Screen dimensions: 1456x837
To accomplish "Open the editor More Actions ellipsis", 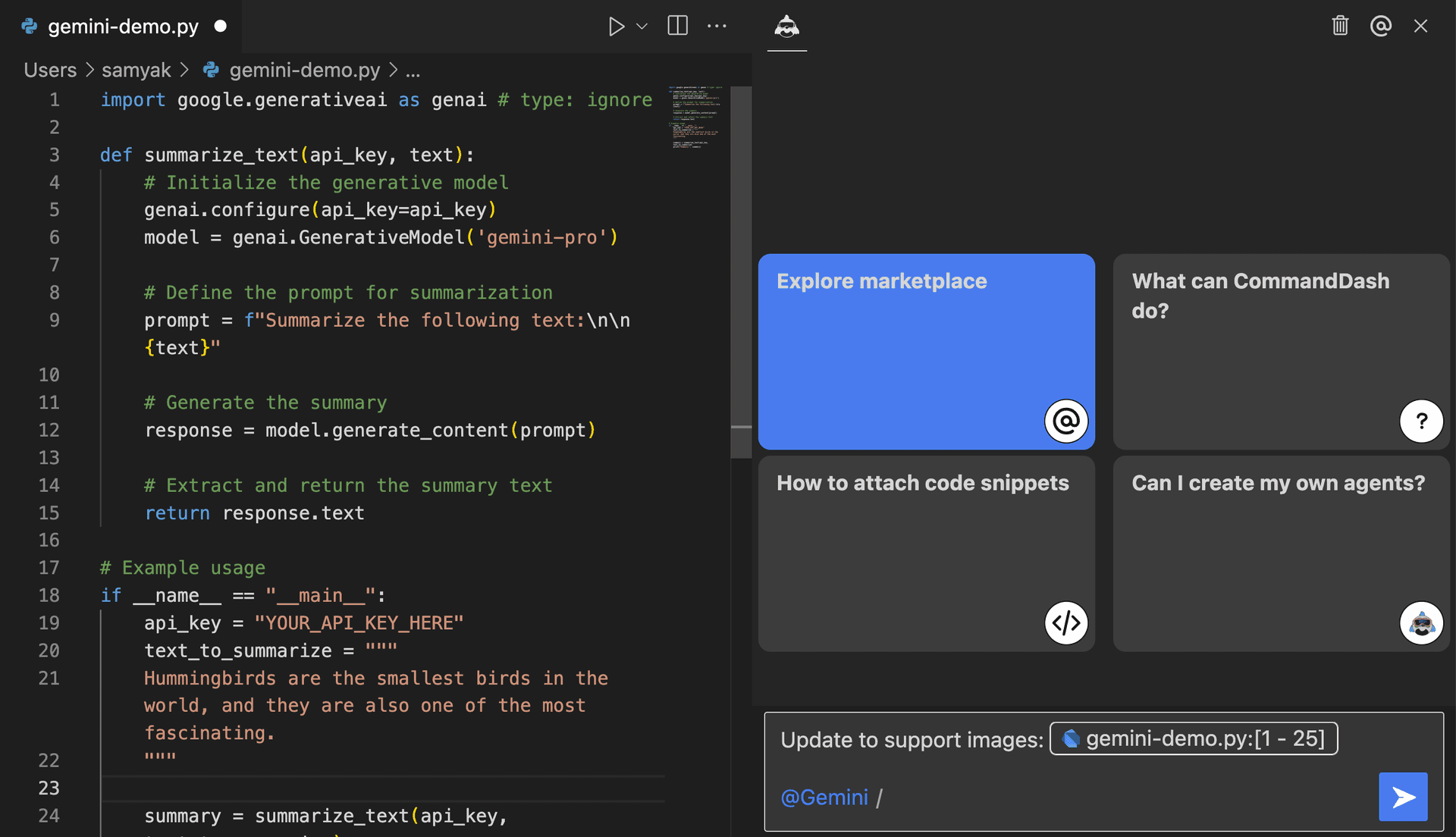I will click(x=717, y=26).
